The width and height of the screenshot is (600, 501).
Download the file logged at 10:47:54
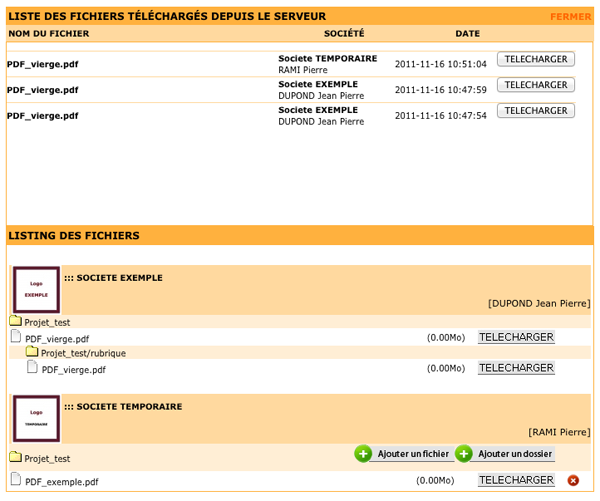(536, 110)
